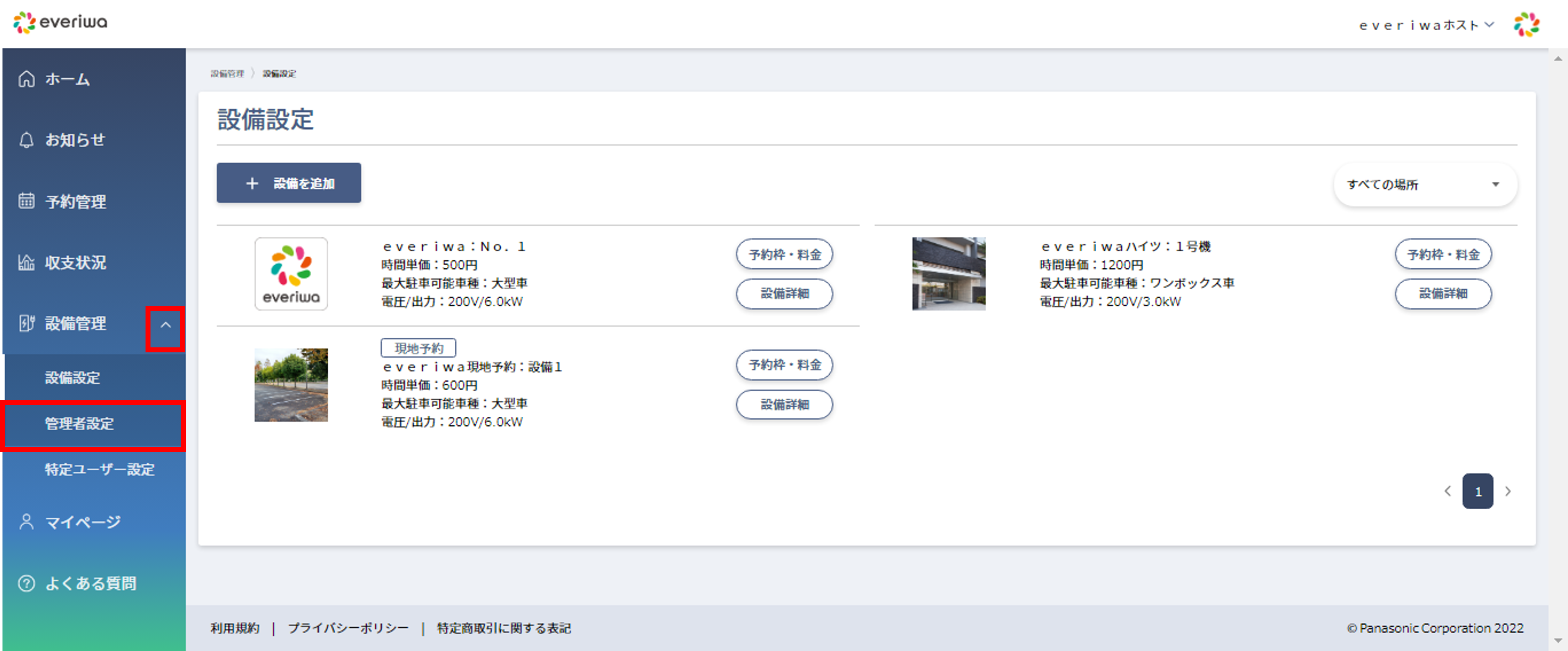Click the EV charger 設備管理 icon
This screenshot has width=1568, height=651.
pos(26,324)
